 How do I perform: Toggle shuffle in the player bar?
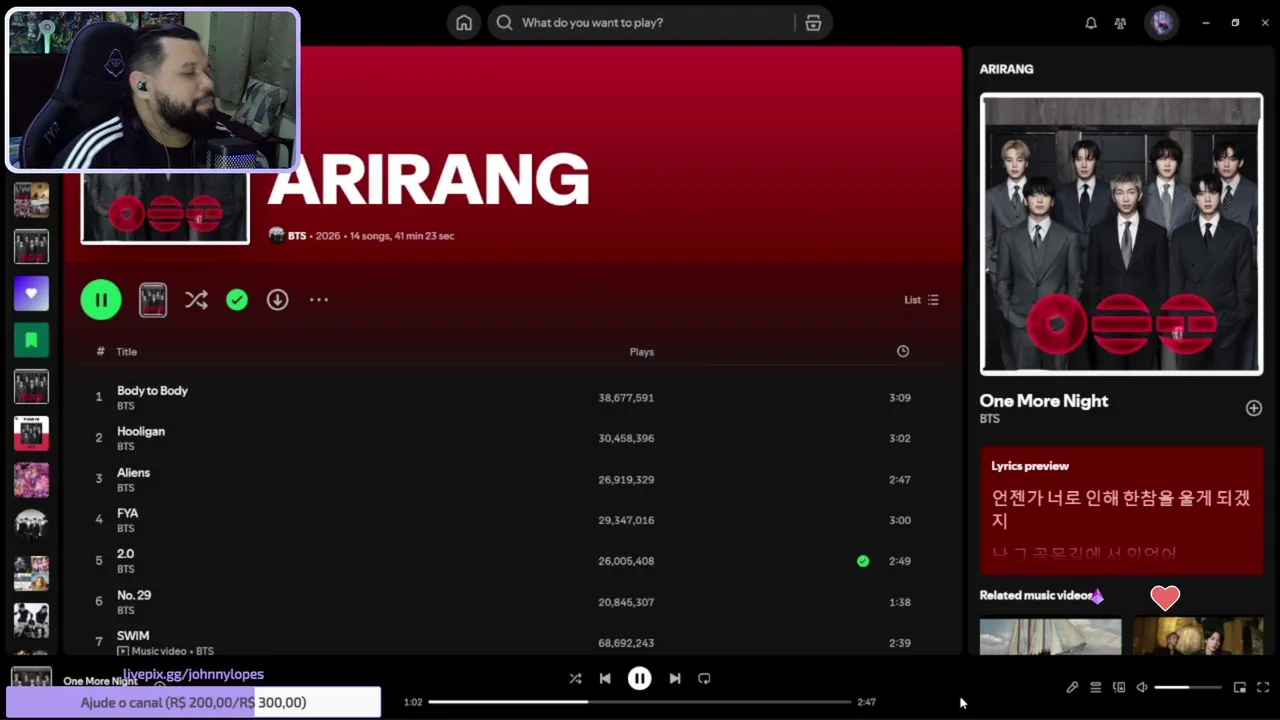[x=575, y=678]
